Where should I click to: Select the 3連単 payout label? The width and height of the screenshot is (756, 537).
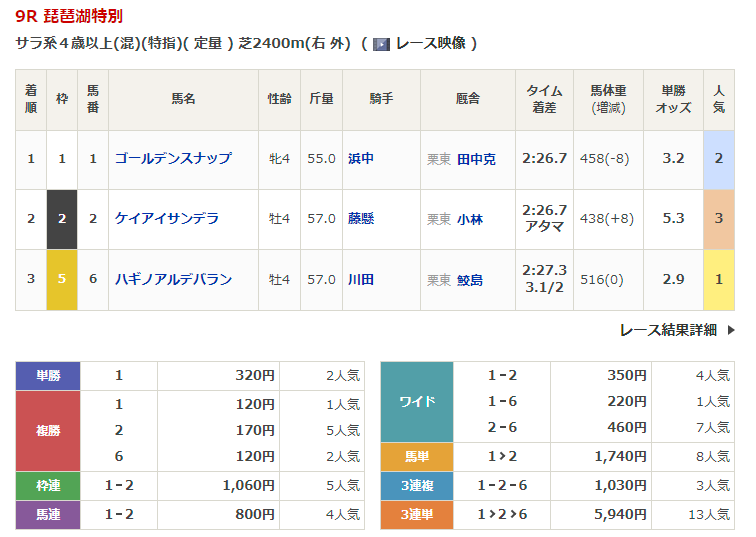coord(417,515)
